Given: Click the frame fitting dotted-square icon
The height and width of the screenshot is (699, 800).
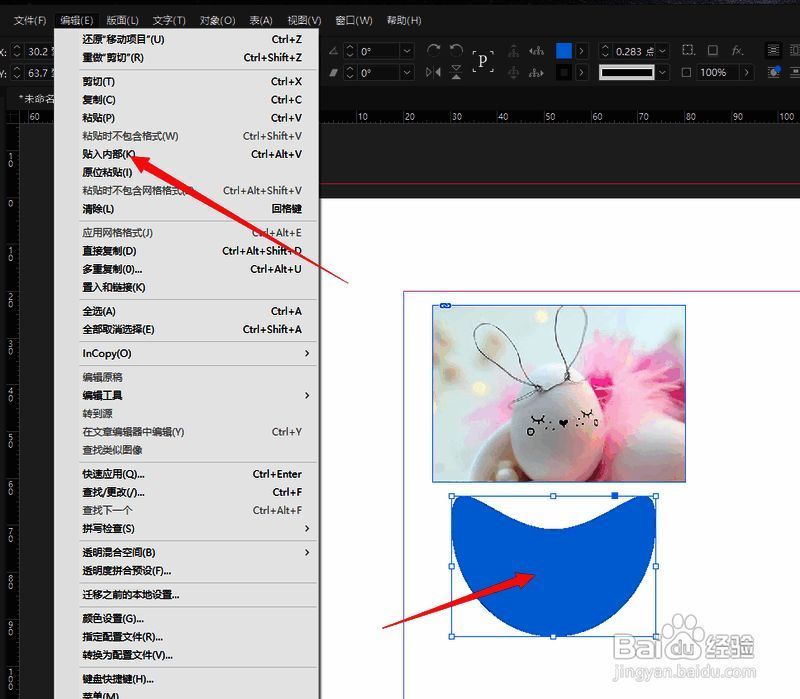Looking at the screenshot, I should click(x=688, y=50).
